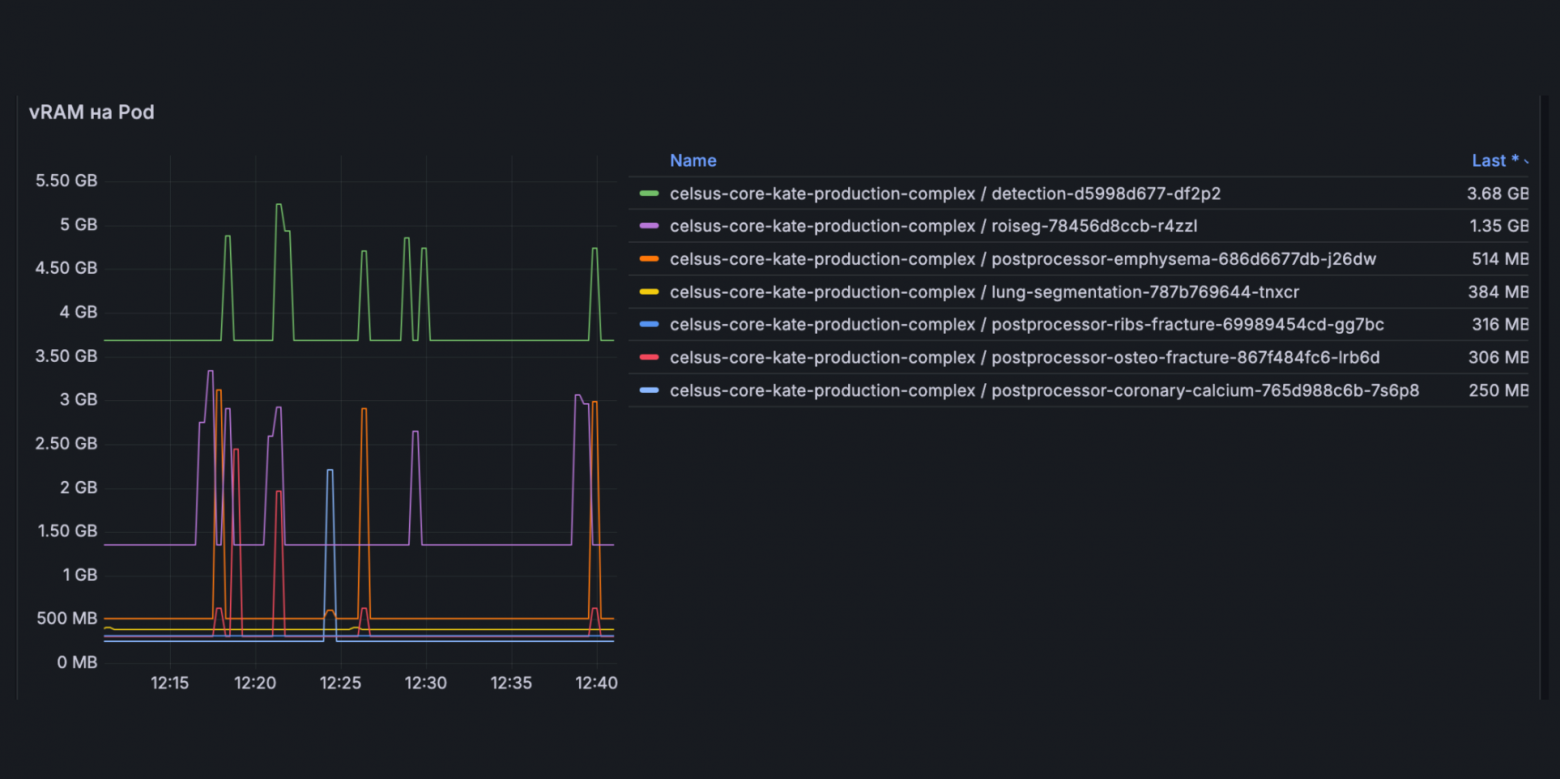The height and width of the screenshot is (779, 1560).
Task: Click the 3.68 GB detection last value
Action: [1497, 193]
